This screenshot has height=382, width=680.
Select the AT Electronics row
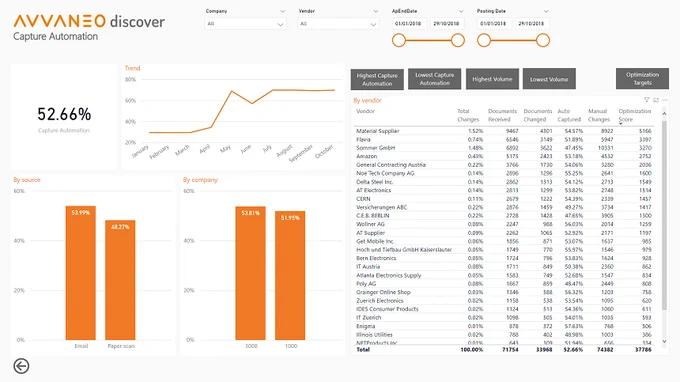[x=504, y=190]
